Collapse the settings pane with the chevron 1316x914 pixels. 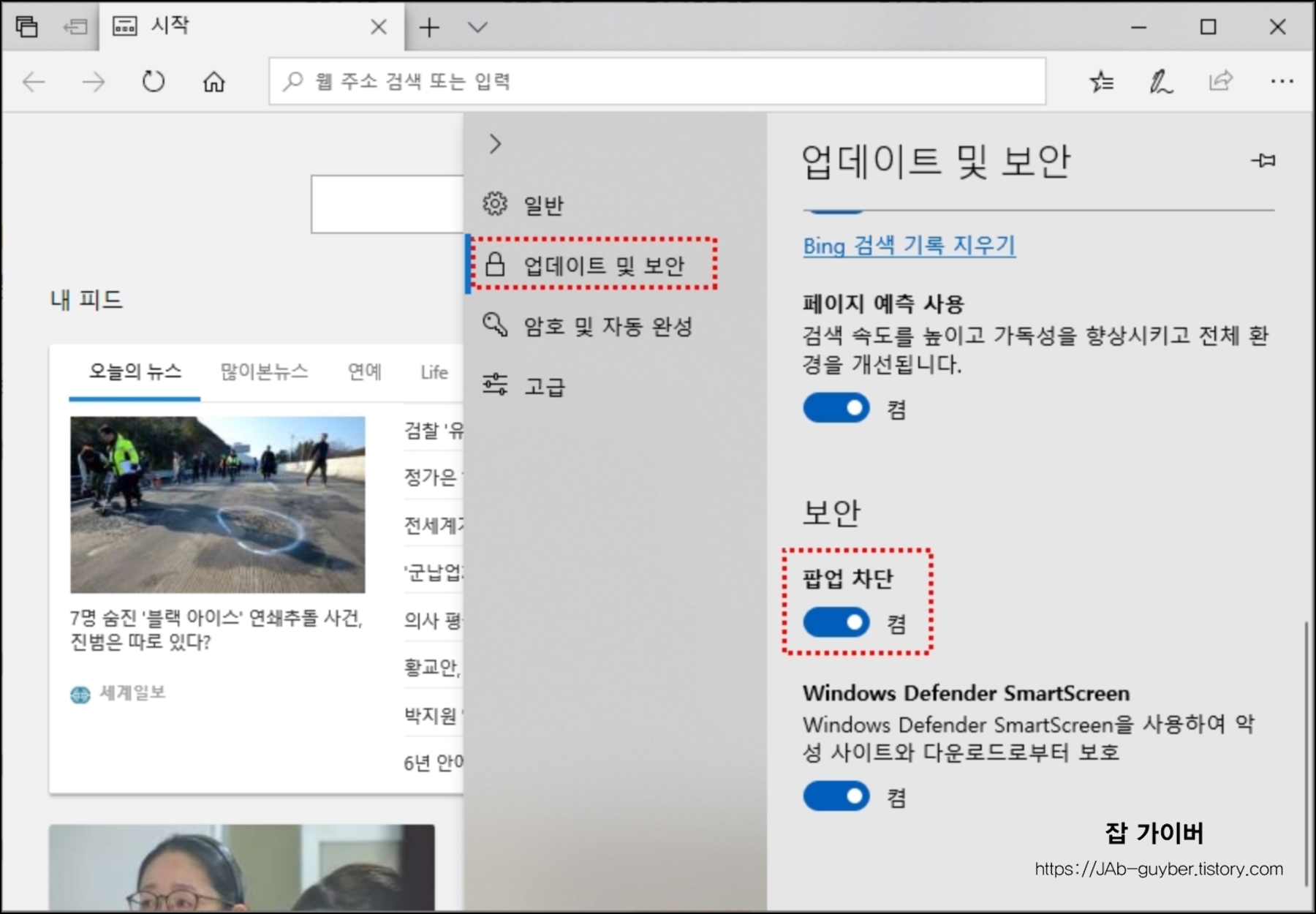point(495,144)
